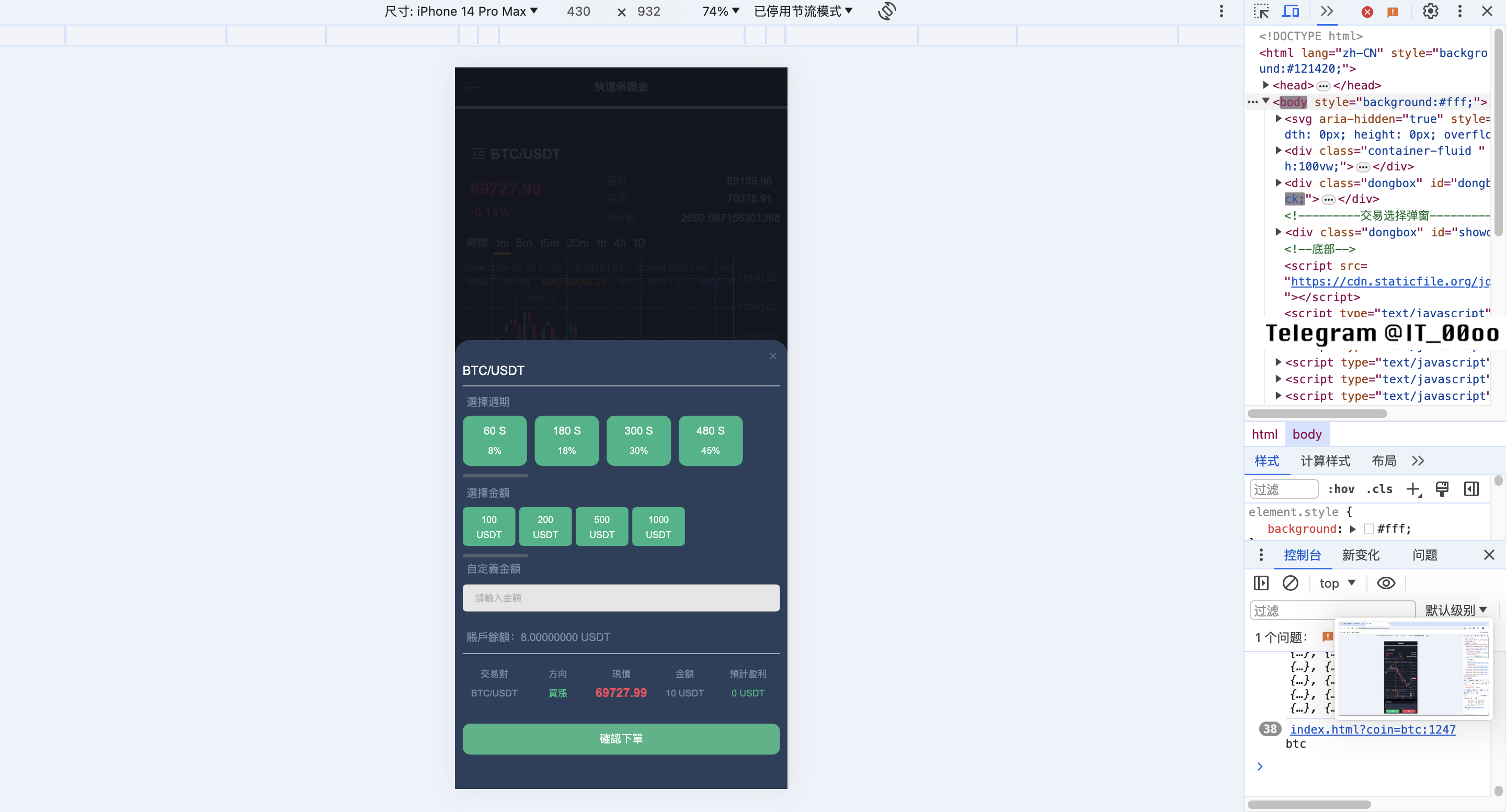Switch to the 布局 tab
Screen dimensions: 1506x812
click(1384, 461)
